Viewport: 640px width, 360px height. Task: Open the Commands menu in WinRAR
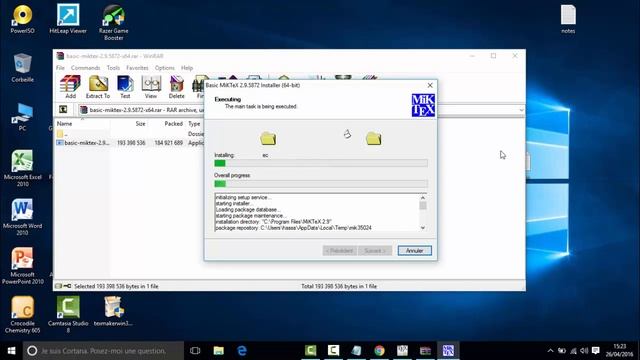85,68
